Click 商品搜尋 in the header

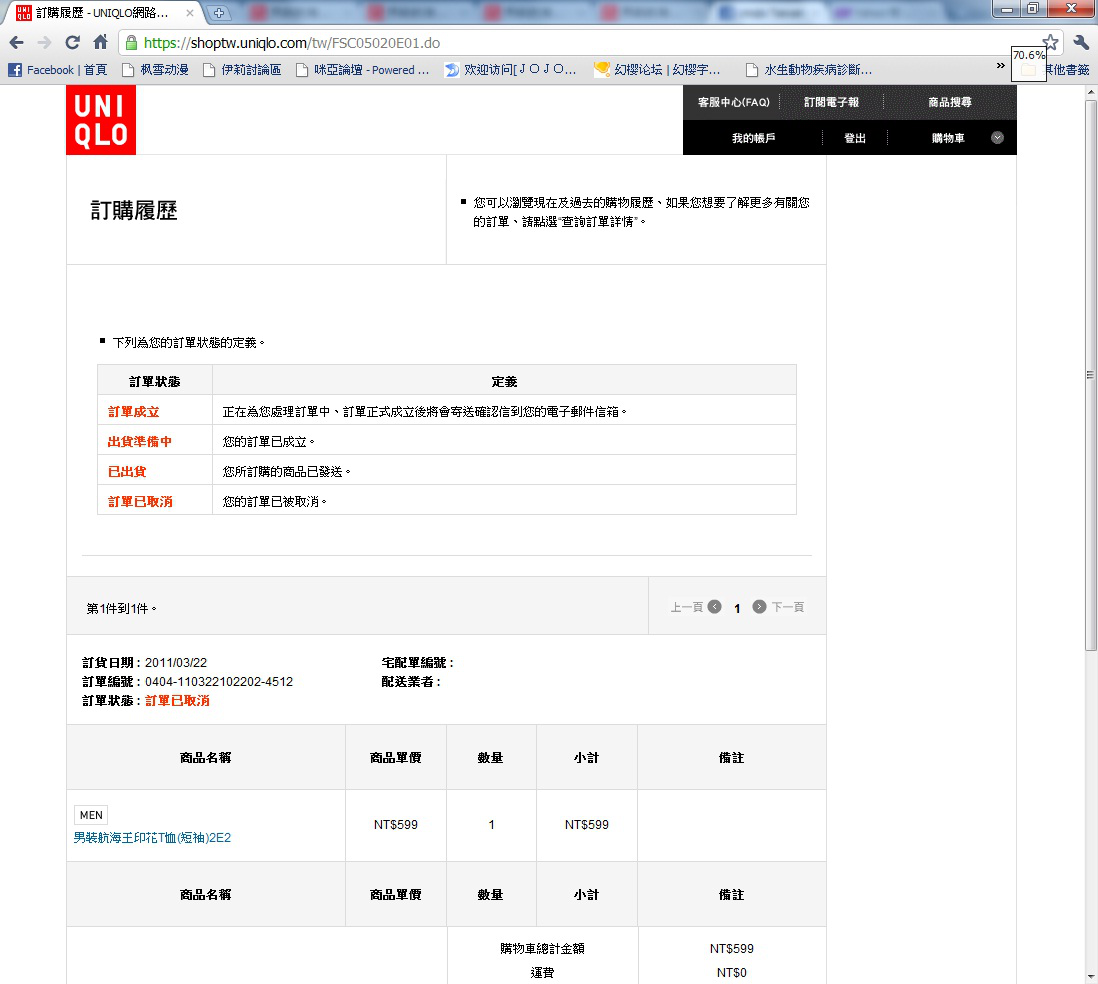[x=949, y=102]
